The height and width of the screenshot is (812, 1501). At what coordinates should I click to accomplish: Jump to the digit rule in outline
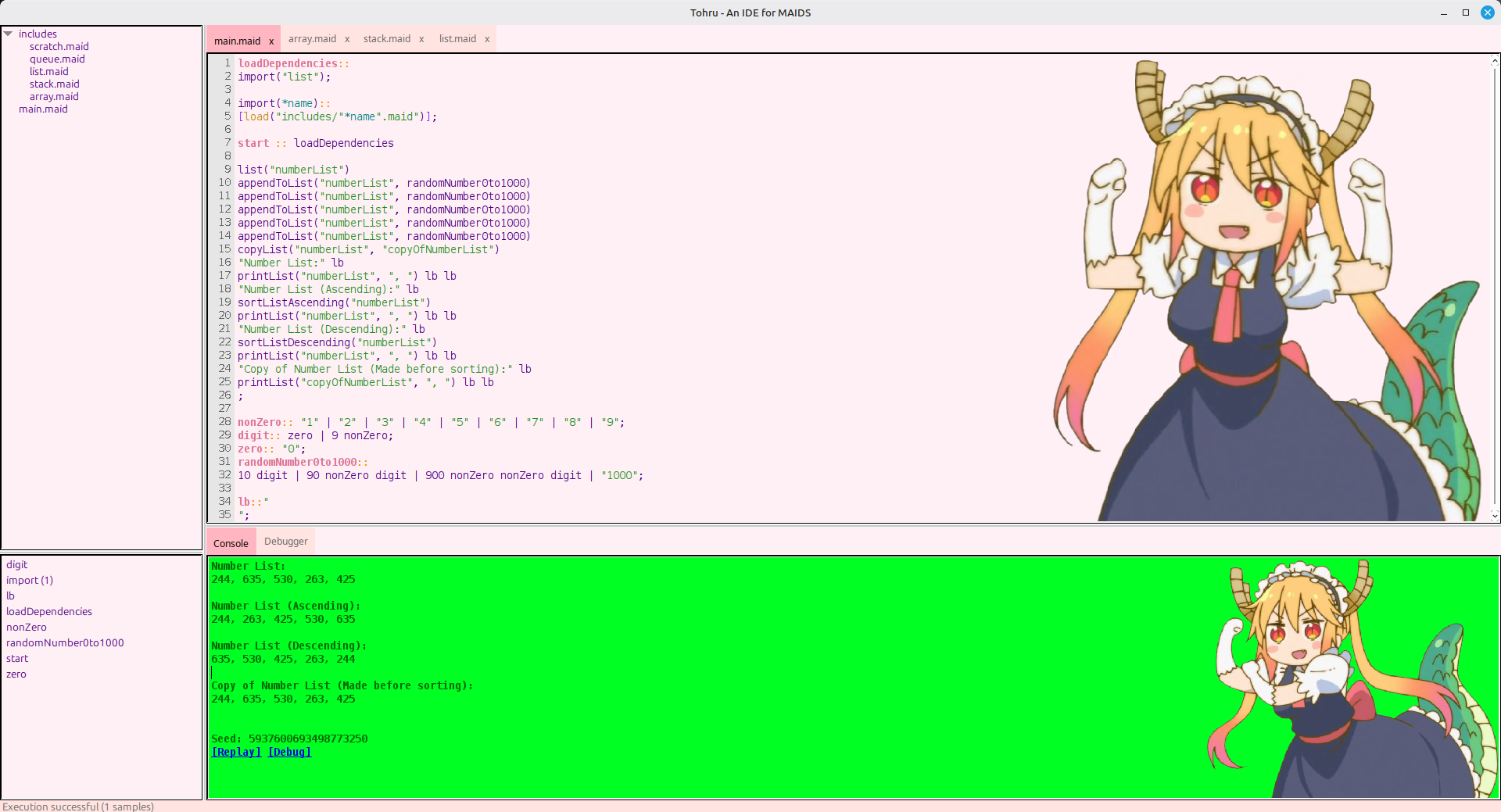tap(16, 564)
